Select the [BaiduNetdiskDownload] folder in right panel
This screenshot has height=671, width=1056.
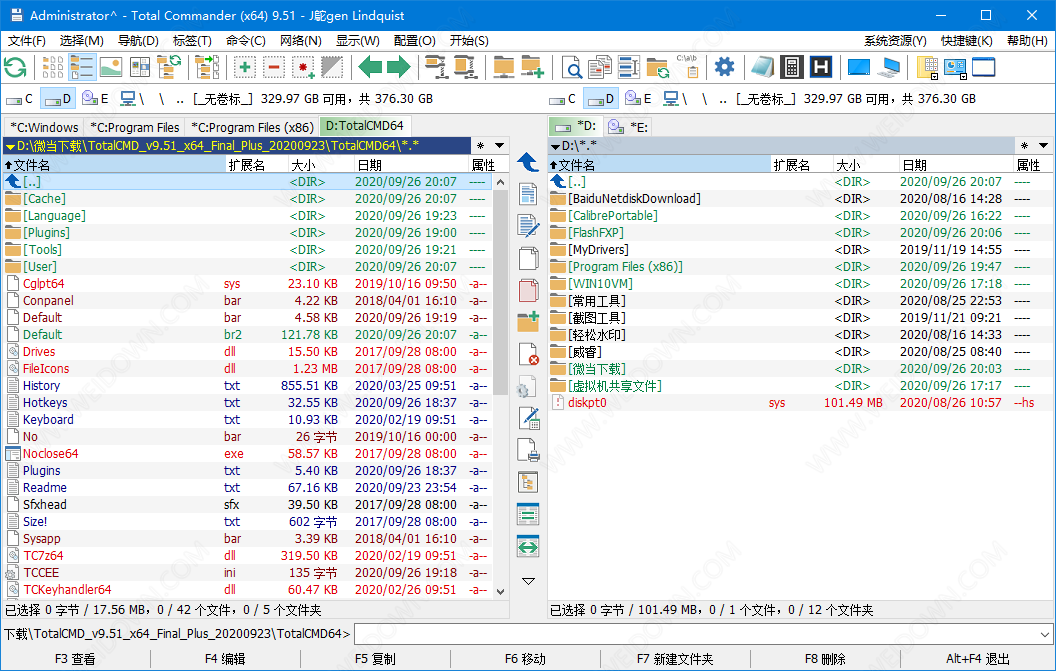point(800,199)
